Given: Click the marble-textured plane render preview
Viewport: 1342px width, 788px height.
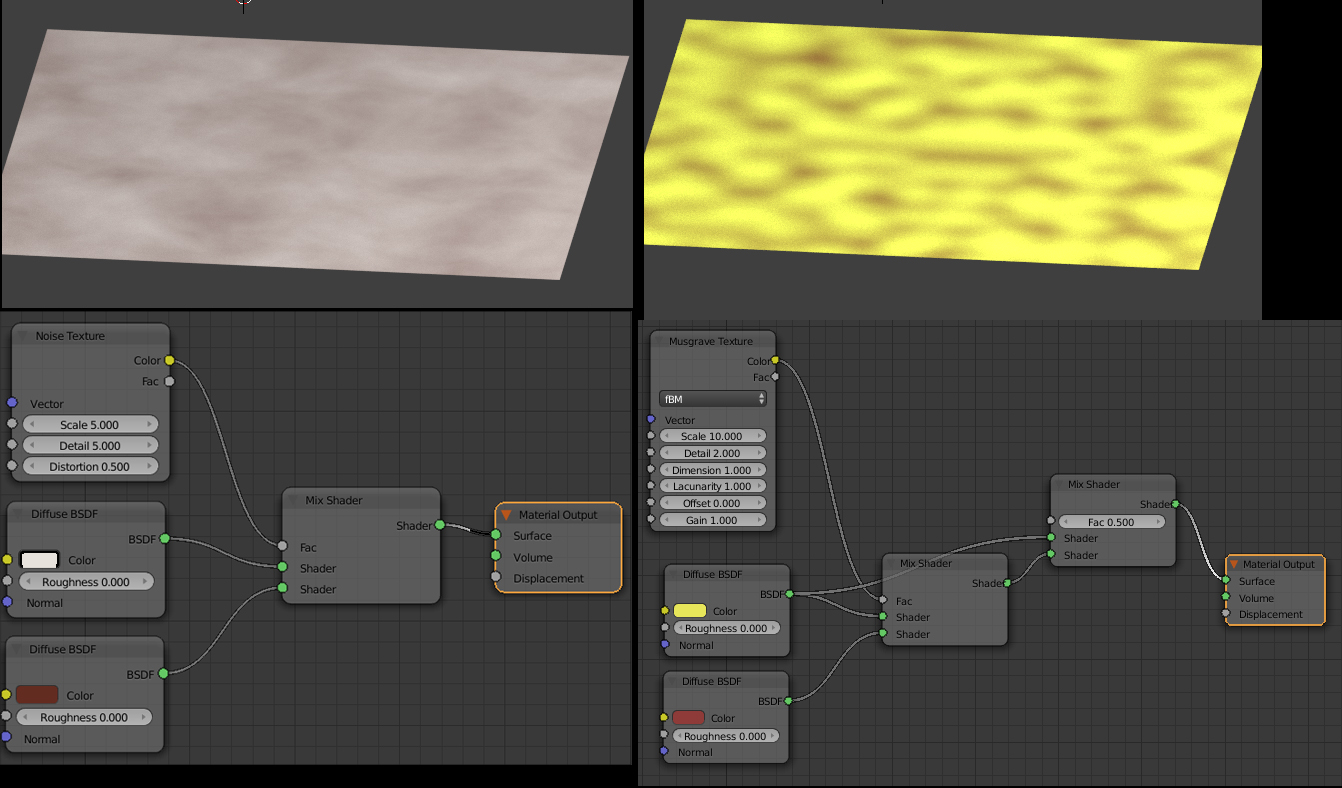Looking at the screenshot, I should pyautogui.click(x=316, y=154).
